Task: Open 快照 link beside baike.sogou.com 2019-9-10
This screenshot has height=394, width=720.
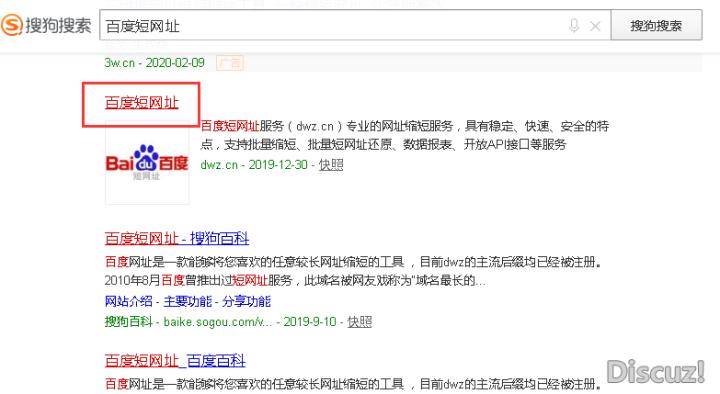Action: [x=360, y=321]
